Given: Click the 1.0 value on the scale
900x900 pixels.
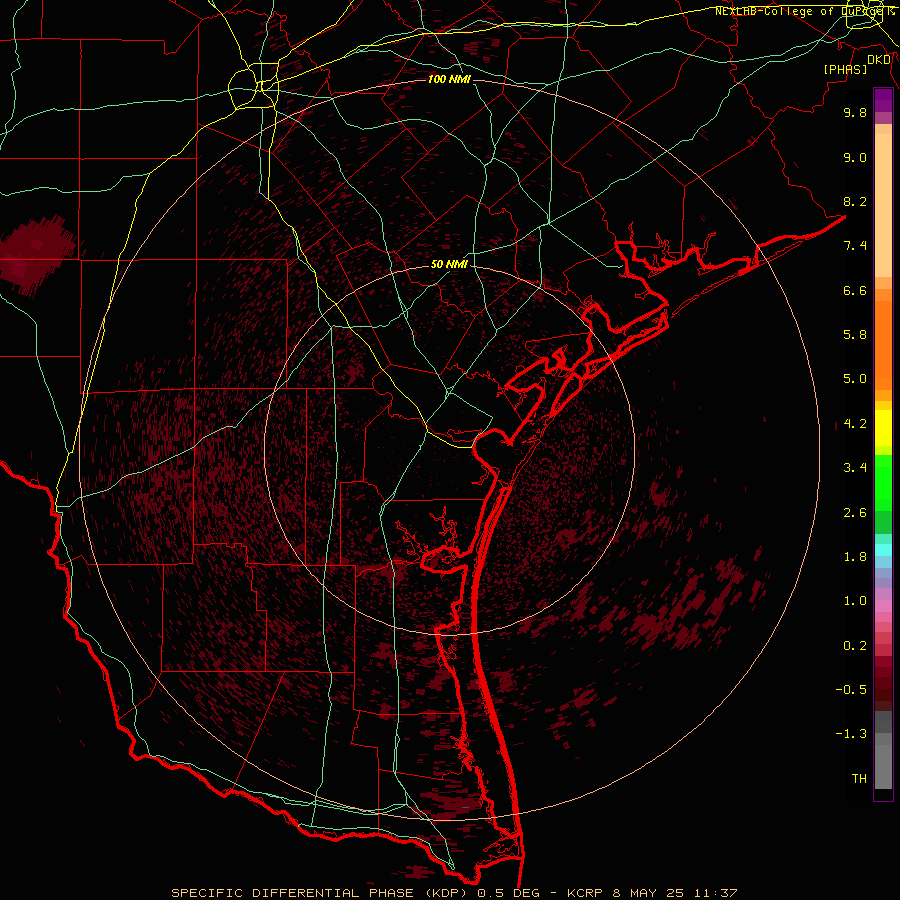Looking at the screenshot, I should (x=855, y=601).
